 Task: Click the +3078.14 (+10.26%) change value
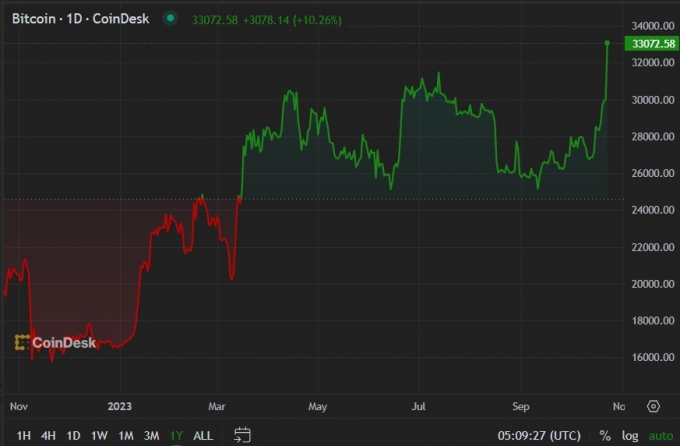tap(292, 20)
